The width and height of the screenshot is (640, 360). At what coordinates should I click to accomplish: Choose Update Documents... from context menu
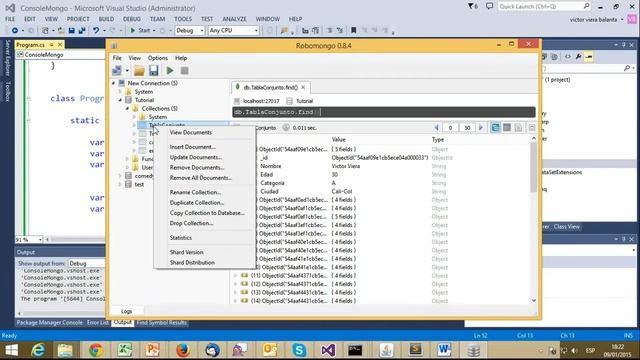[196, 157]
